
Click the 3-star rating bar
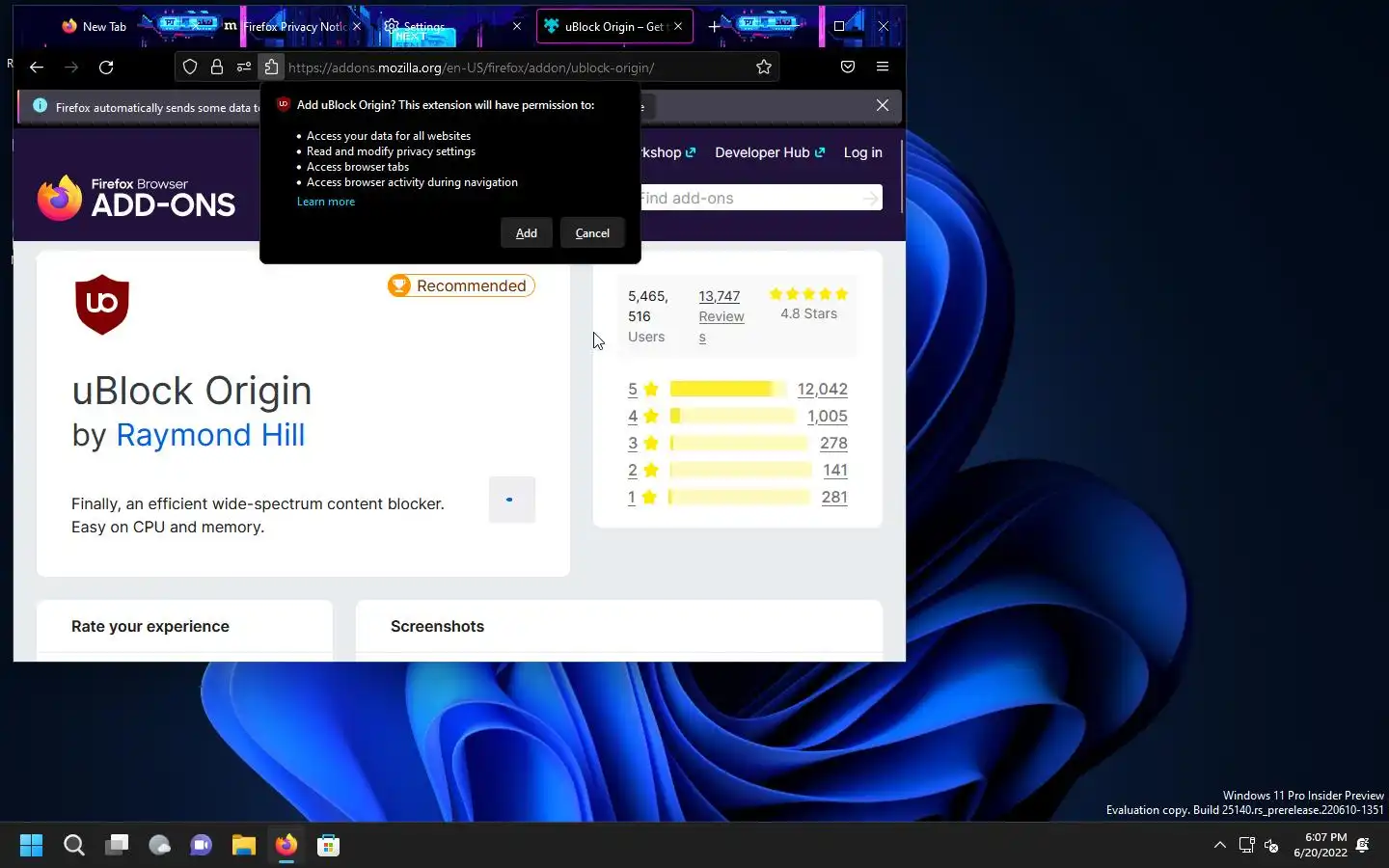740,443
